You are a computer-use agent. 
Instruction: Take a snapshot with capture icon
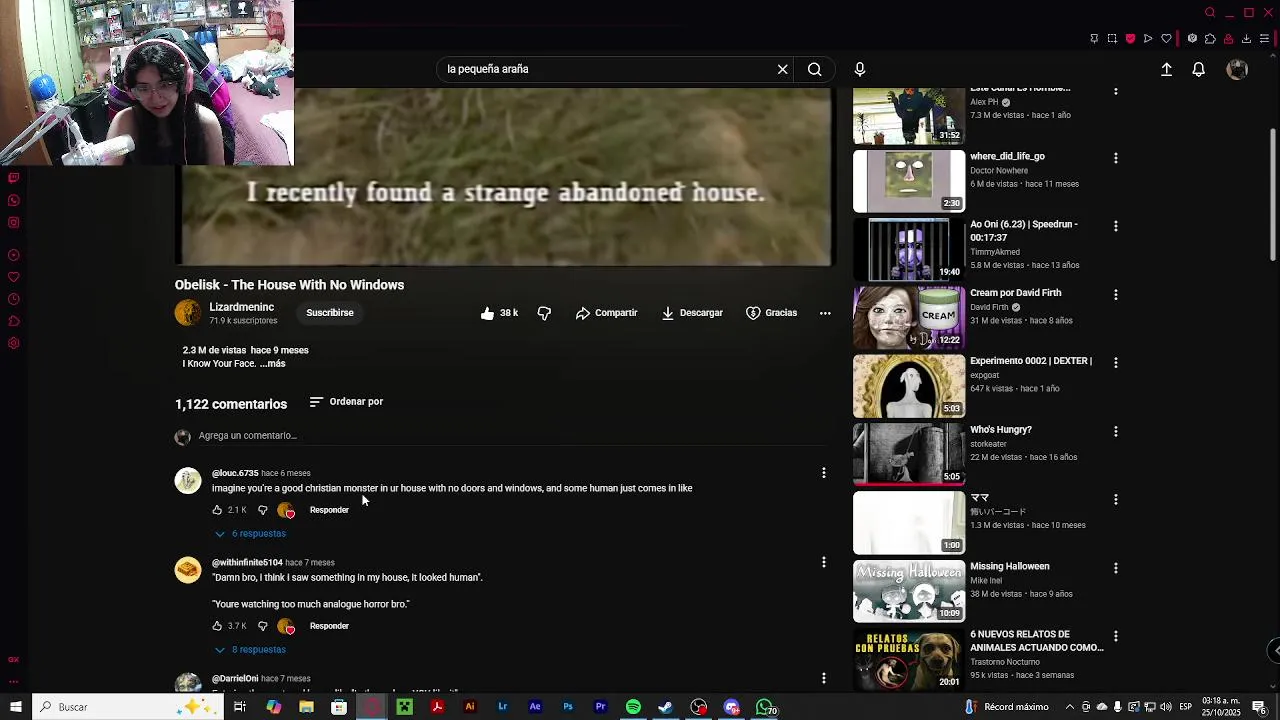(1112, 39)
